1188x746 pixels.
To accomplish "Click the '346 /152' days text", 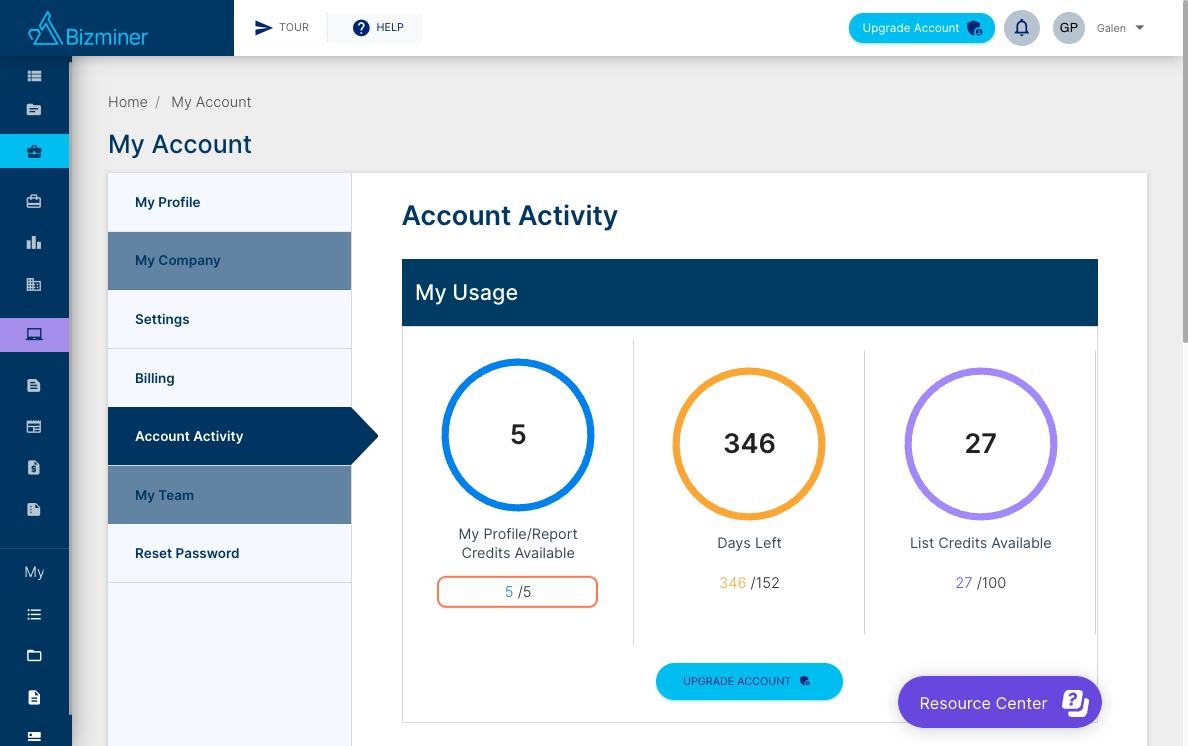I will pos(749,583).
